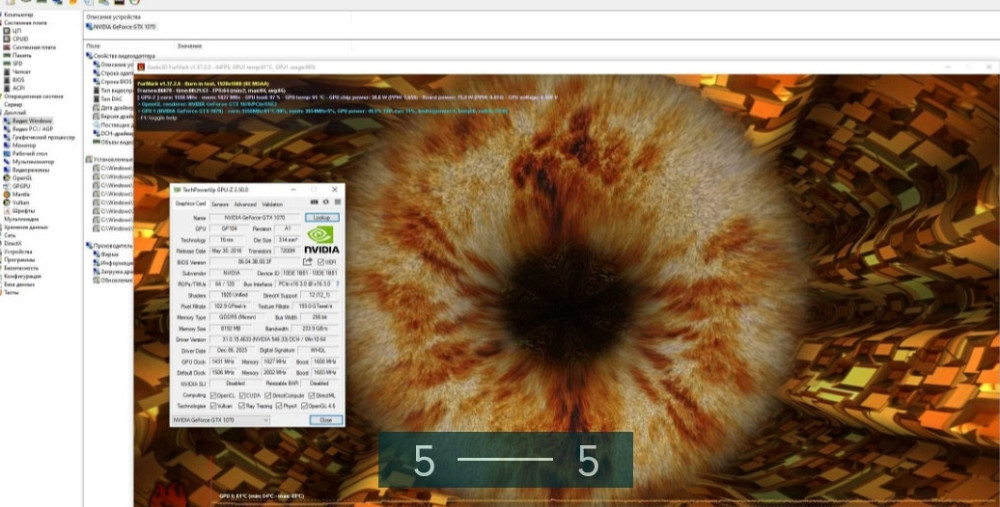
Task: Click the GPU-Z refresh icon
Action: point(325,203)
